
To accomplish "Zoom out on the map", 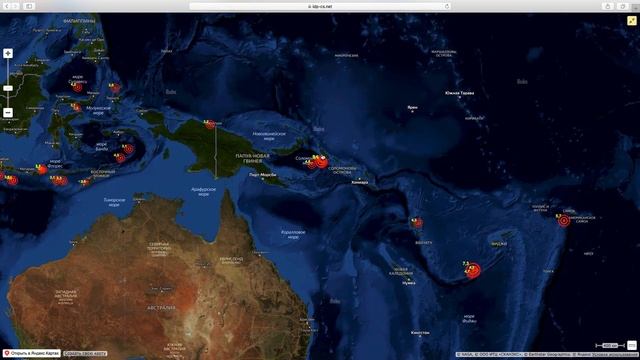I will click(8, 112).
